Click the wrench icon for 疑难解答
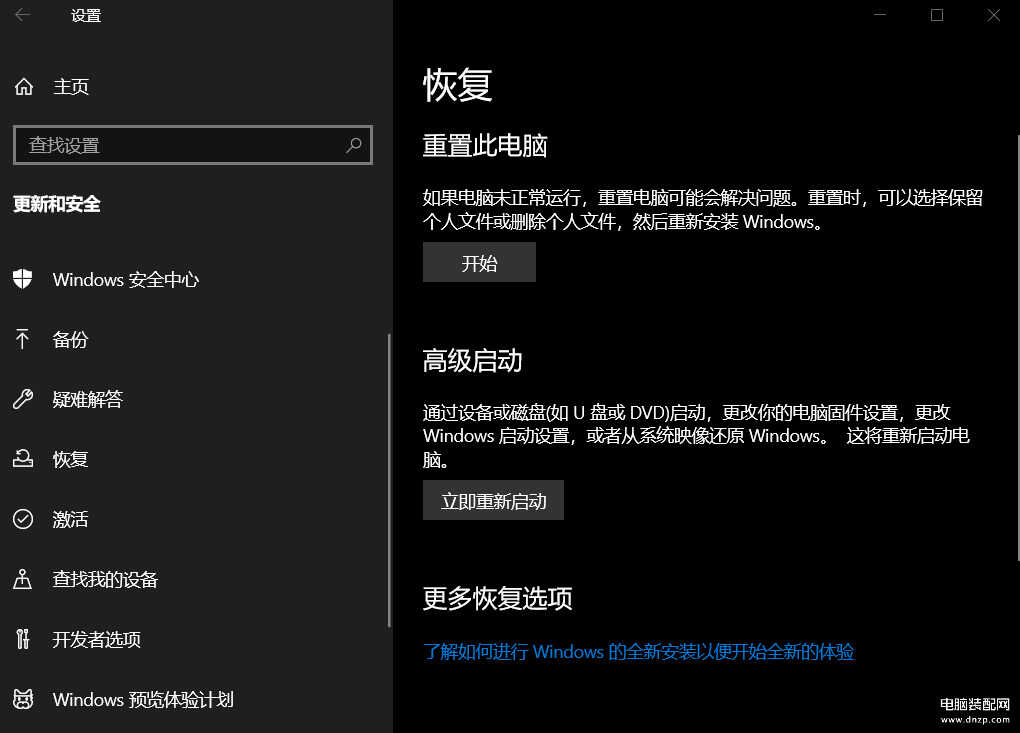 coord(23,399)
